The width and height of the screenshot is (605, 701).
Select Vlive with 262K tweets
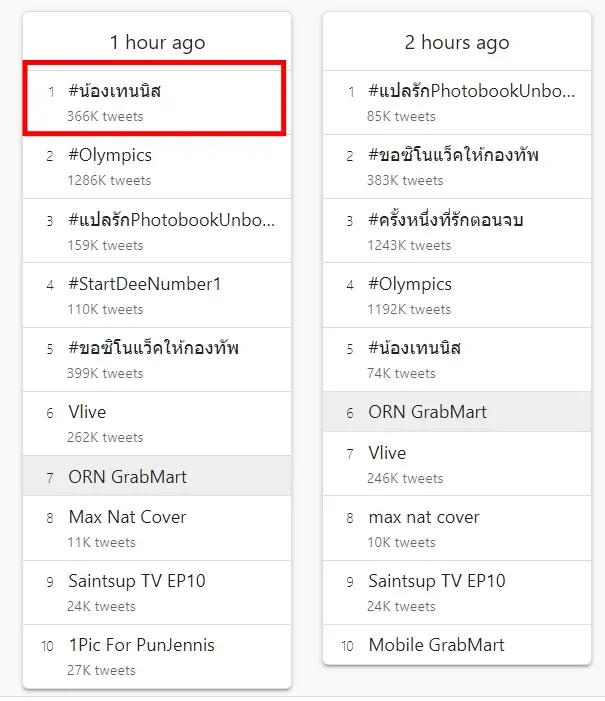pyautogui.click(x=87, y=412)
